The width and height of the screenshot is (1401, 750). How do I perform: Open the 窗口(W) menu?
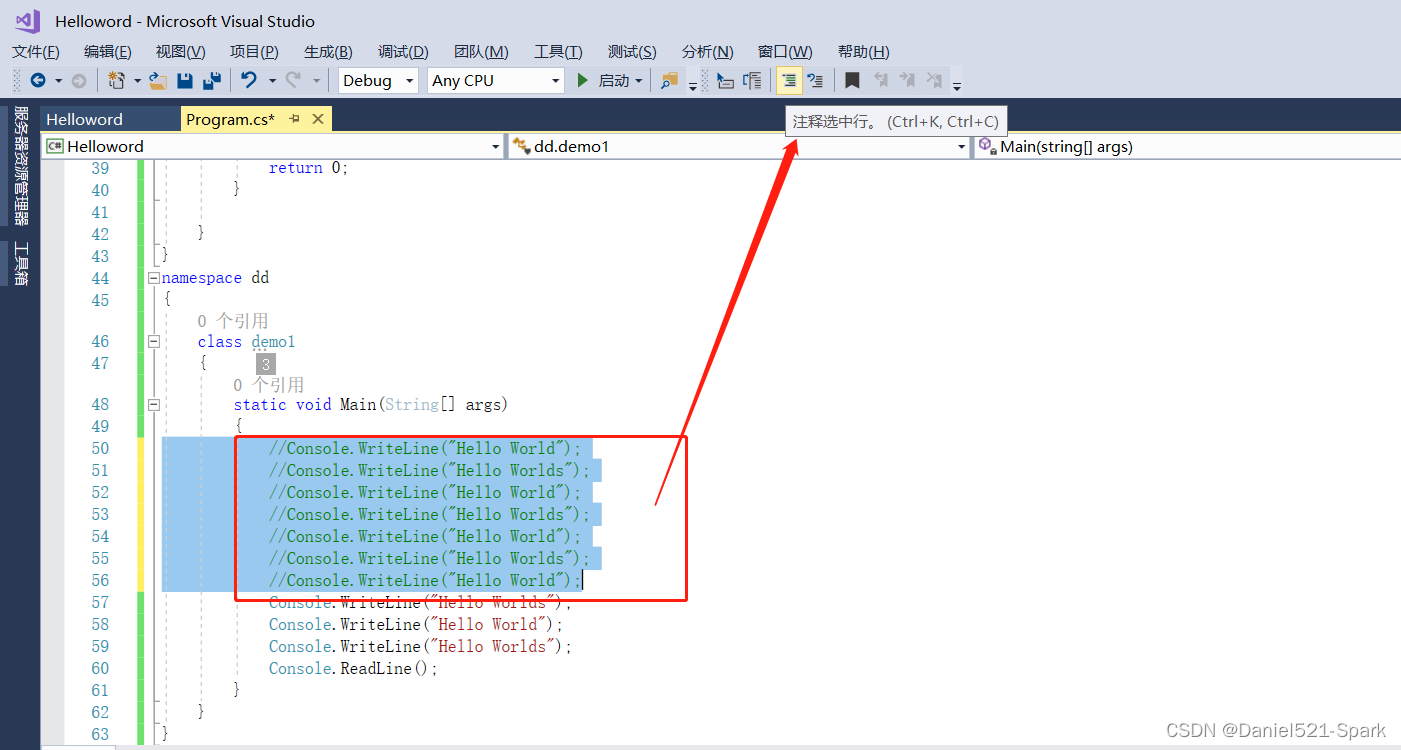tap(785, 52)
